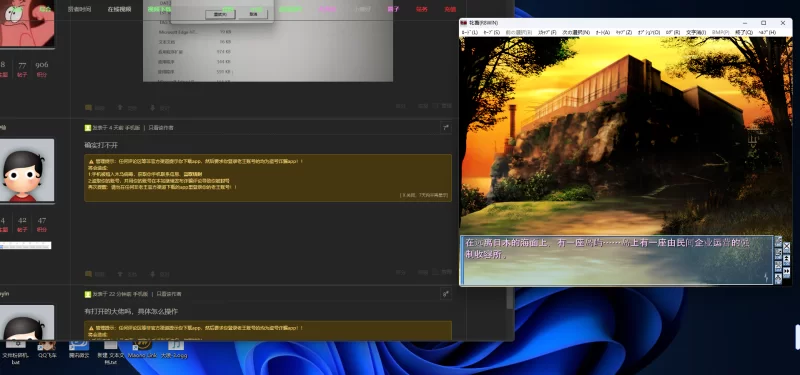The width and height of the screenshot is (800, 375).
Task: Open the red 充值 link in forum navigation
Action: pos(450,9)
